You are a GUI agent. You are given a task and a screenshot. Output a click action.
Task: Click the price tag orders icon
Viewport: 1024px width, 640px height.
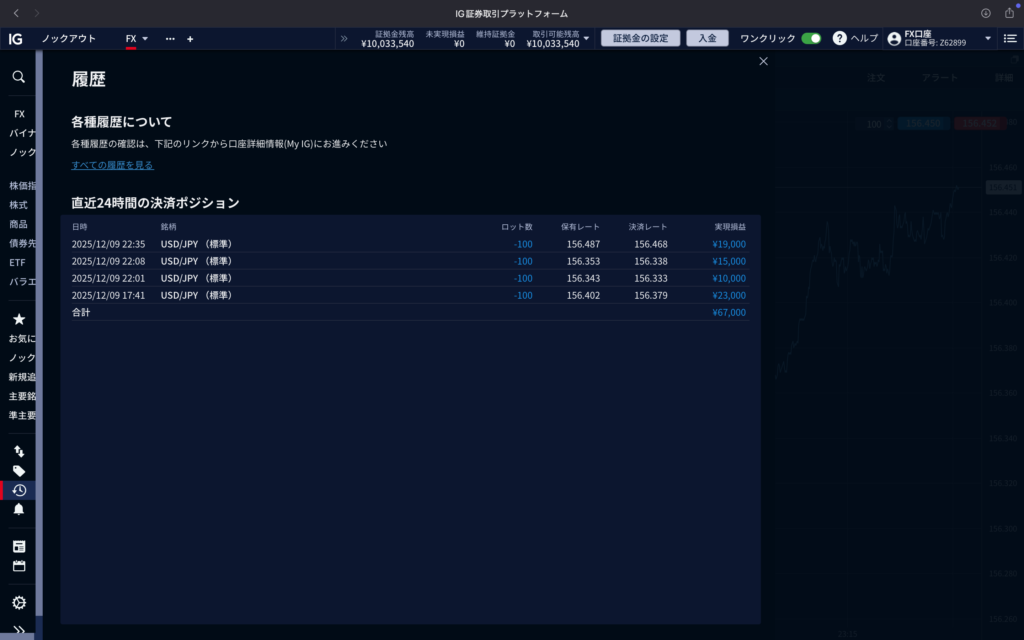tap(18, 471)
